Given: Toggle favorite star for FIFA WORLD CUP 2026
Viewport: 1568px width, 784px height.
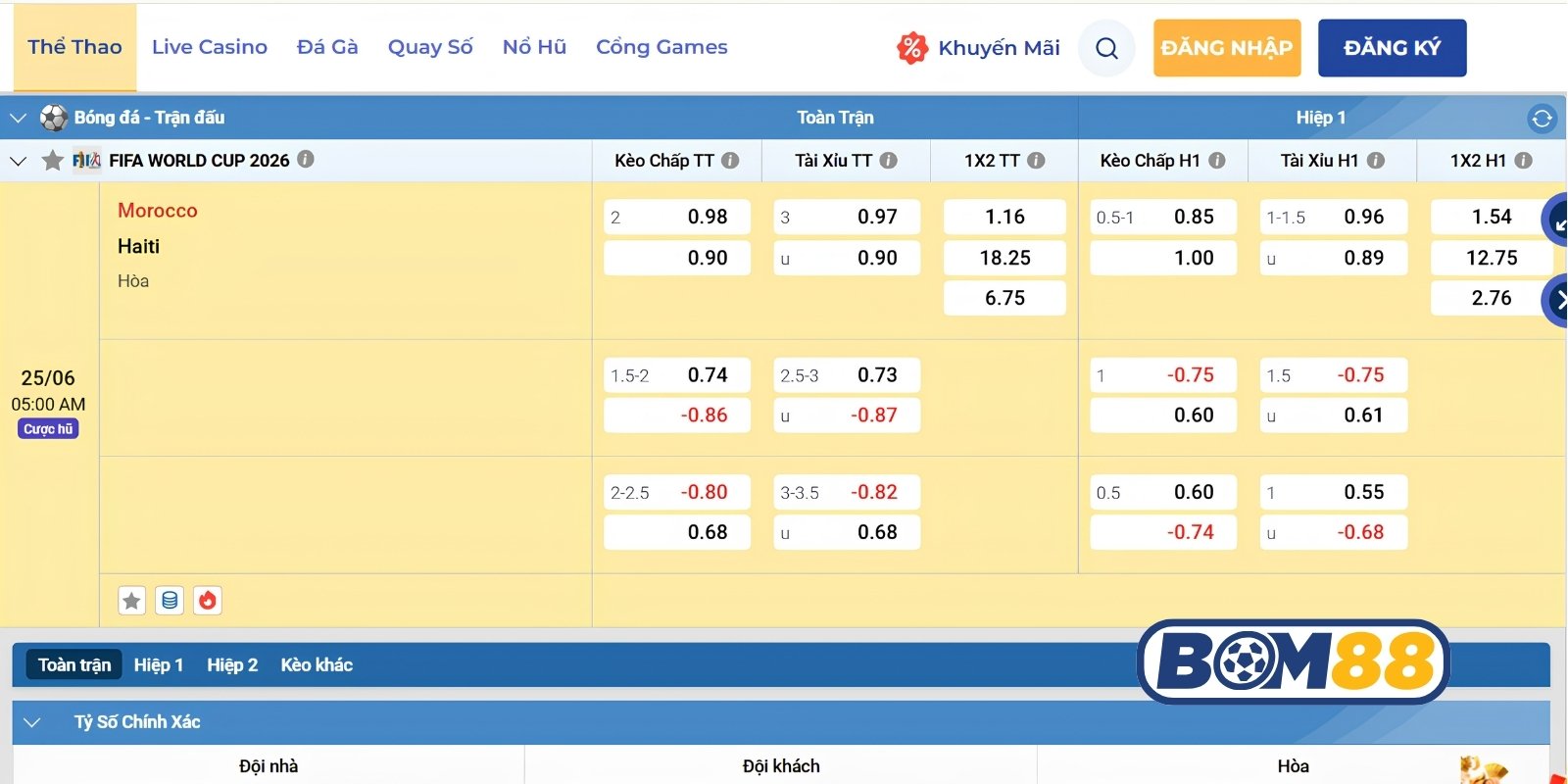Looking at the screenshot, I should pyautogui.click(x=52, y=160).
